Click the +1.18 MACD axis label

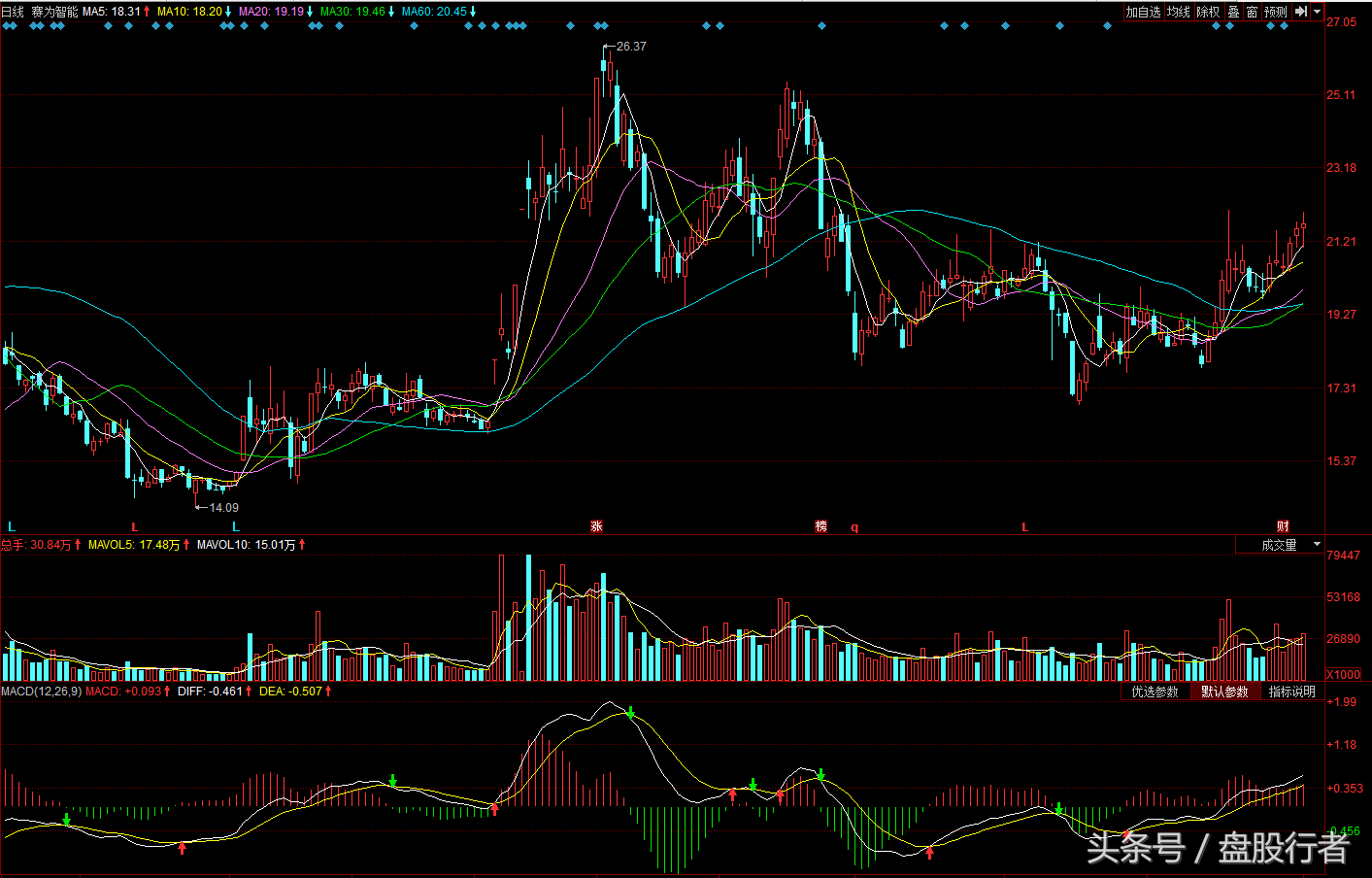(x=1341, y=745)
